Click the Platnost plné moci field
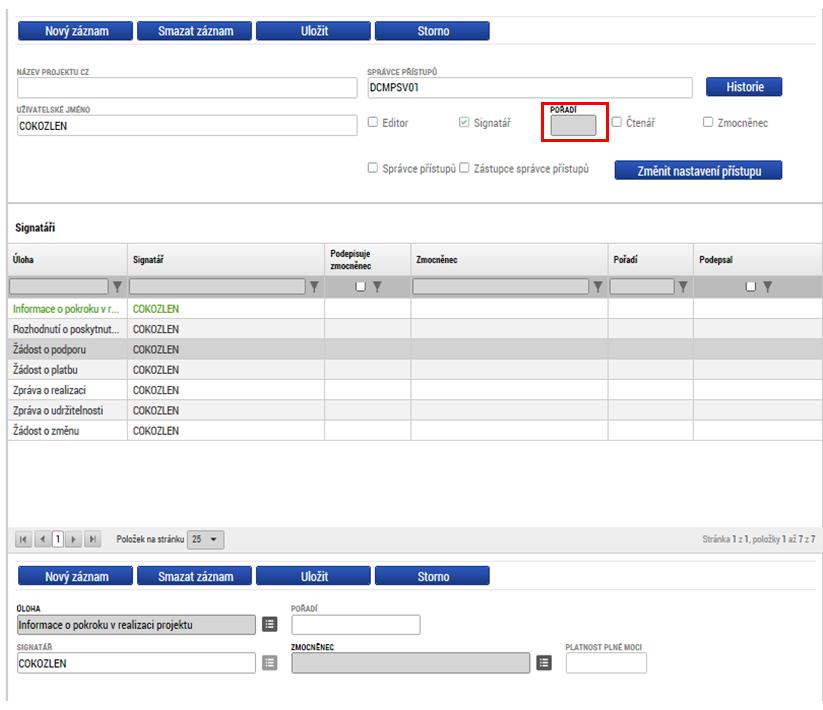This screenshot has width=823, height=710. pos(606,663)
